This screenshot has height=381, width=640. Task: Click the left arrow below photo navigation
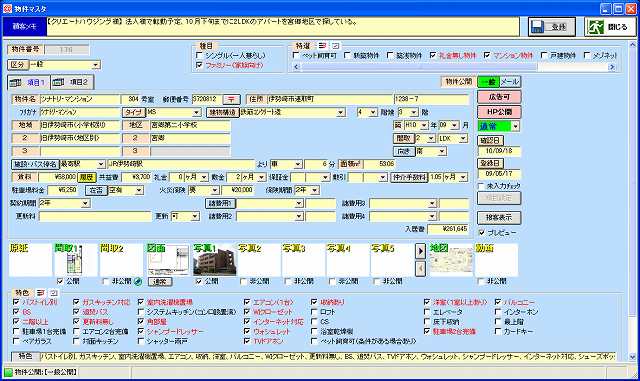coord(420,268)
